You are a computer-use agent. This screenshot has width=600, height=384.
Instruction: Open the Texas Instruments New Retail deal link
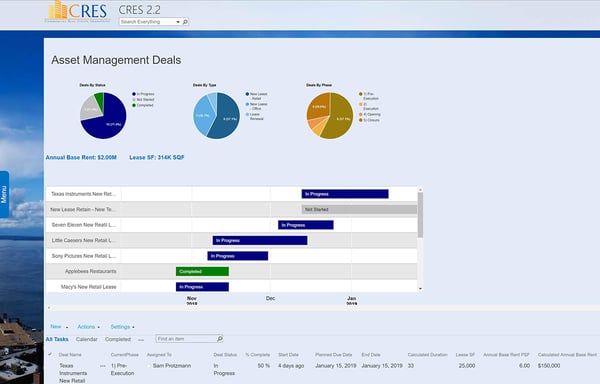click(x=73, y=373)
